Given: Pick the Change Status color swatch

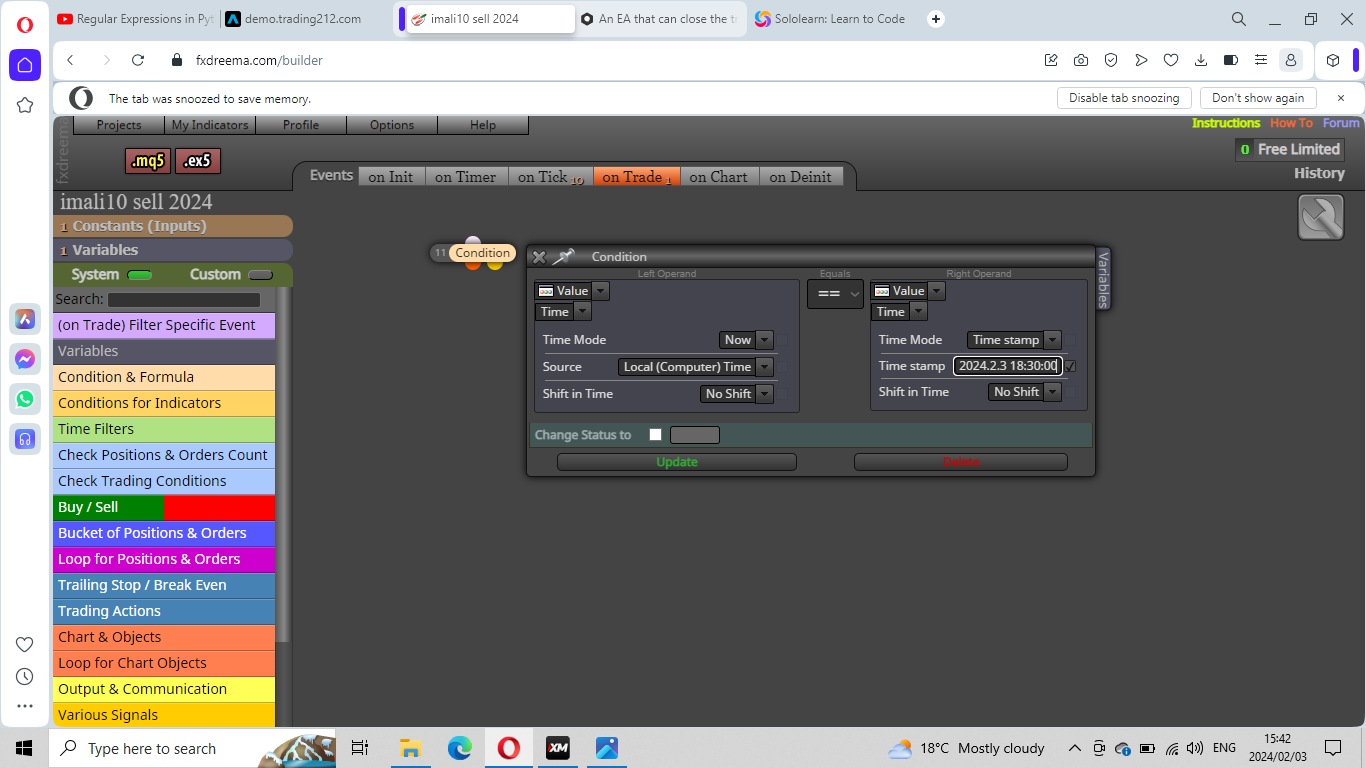Looking at the screenshot, I should coord(695,435).
